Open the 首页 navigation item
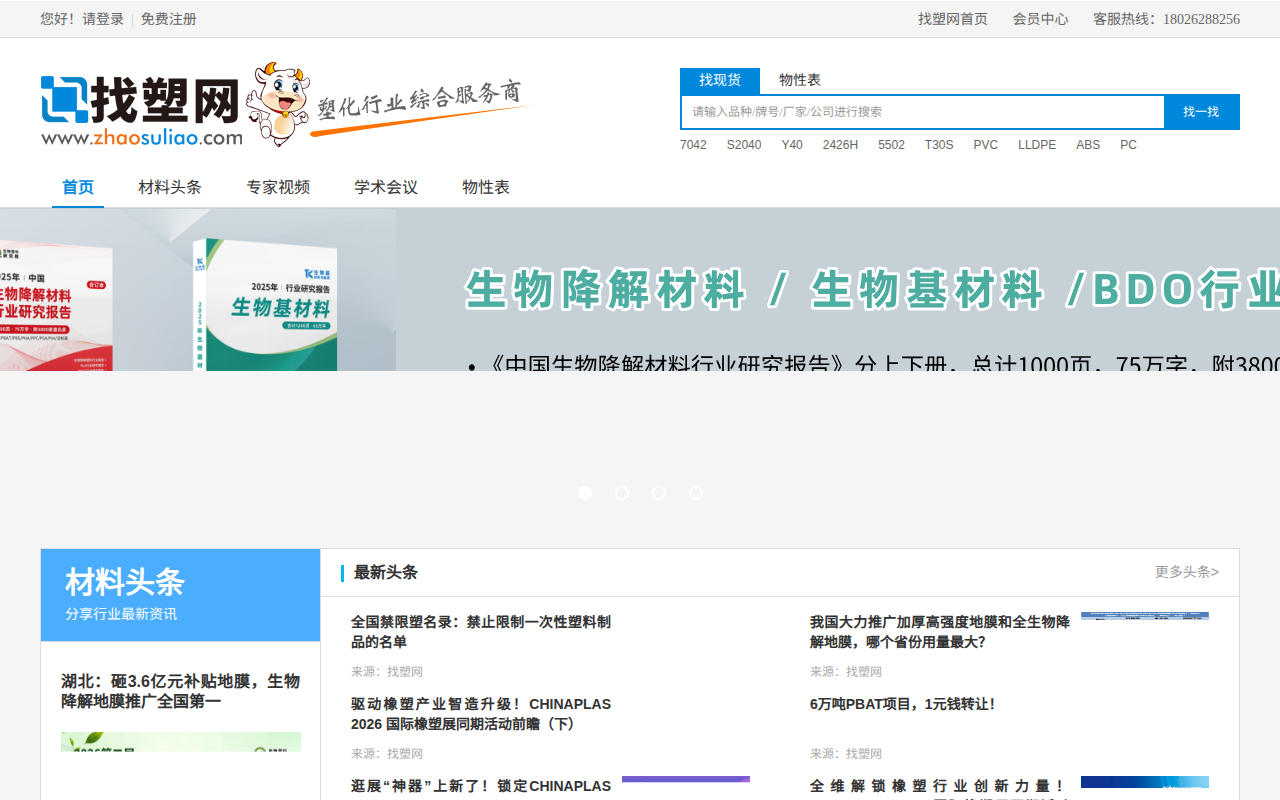The image size is (1280, 800). 78,187
